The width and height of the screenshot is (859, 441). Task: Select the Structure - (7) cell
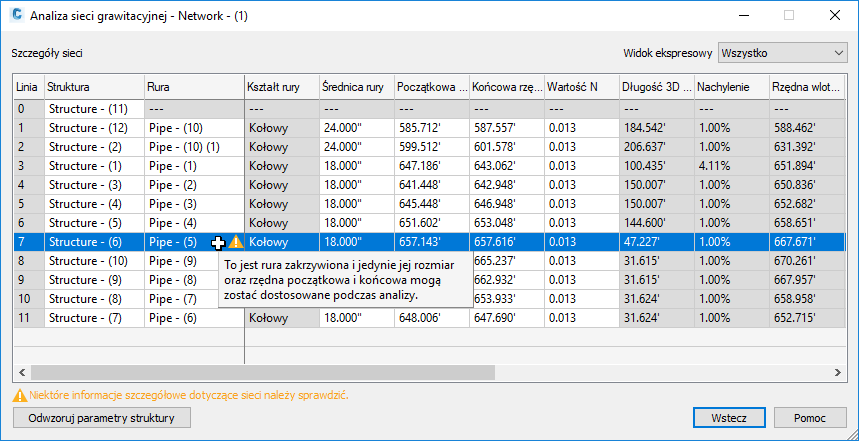pos(94,318)
